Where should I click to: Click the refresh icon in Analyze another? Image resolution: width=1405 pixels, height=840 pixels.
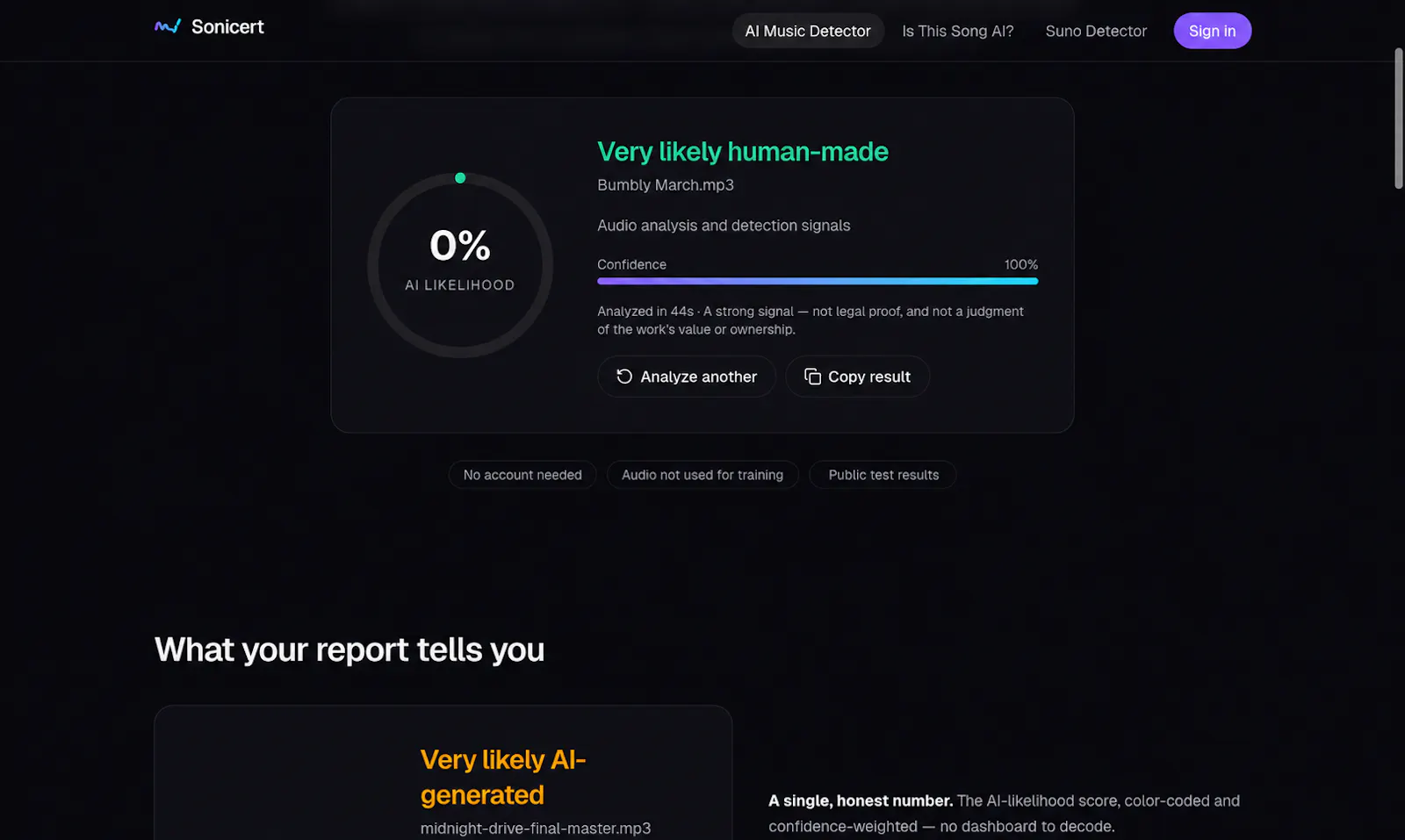(624, 377)
